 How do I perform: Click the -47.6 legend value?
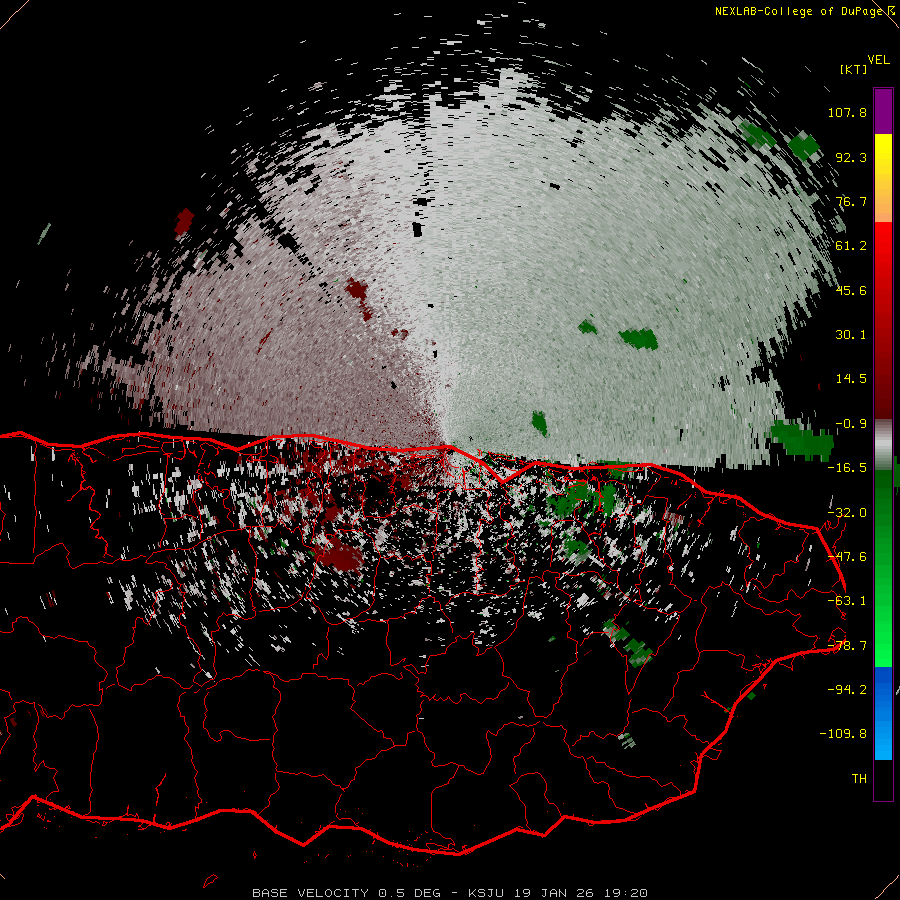(847, 557)
